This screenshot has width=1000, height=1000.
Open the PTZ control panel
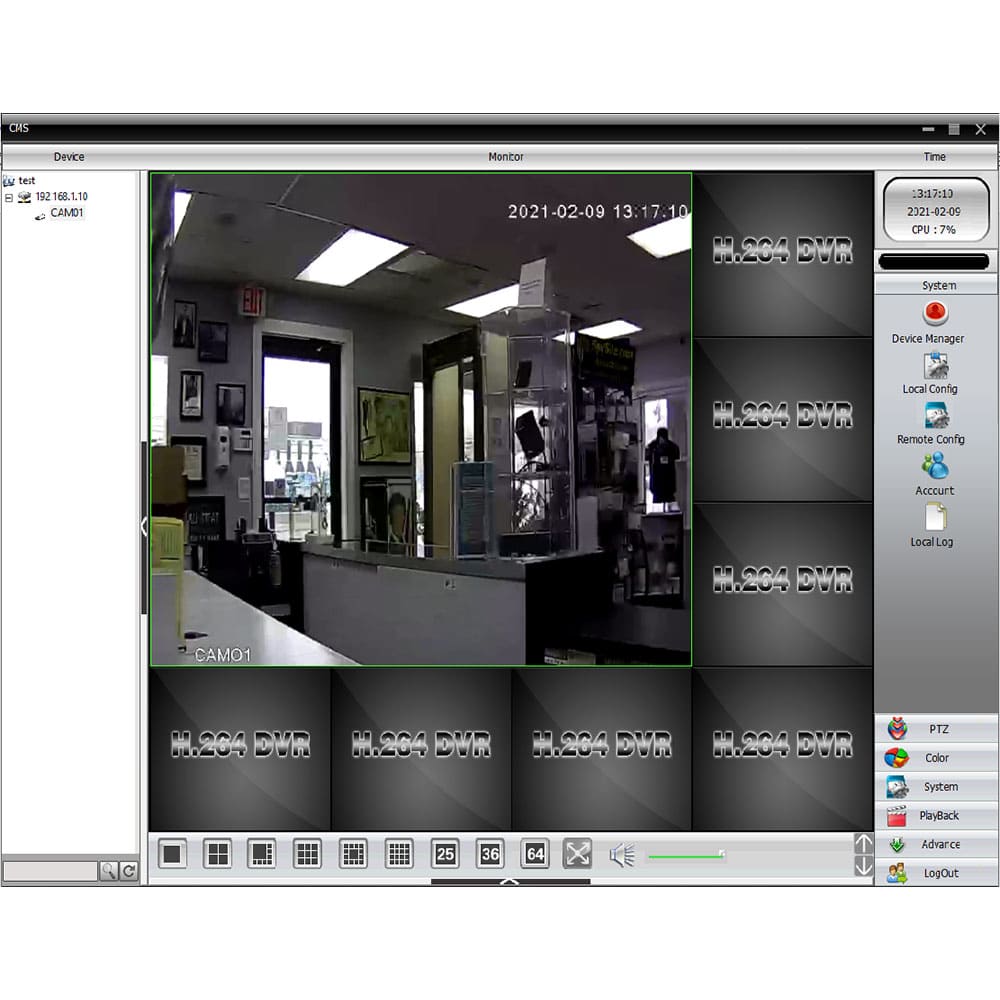(x=935, y=728)
